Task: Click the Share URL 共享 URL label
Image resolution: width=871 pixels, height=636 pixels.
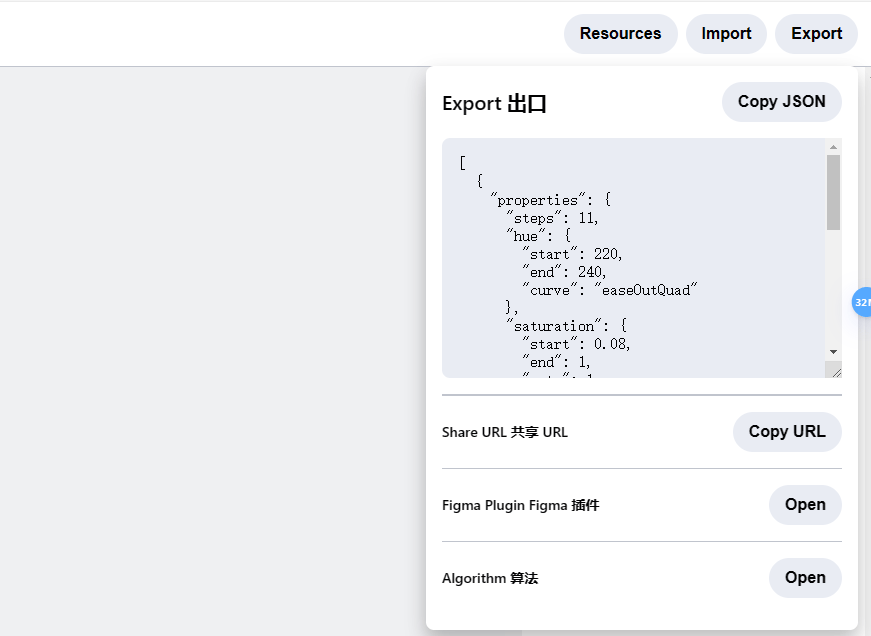Action: (505, 433)
